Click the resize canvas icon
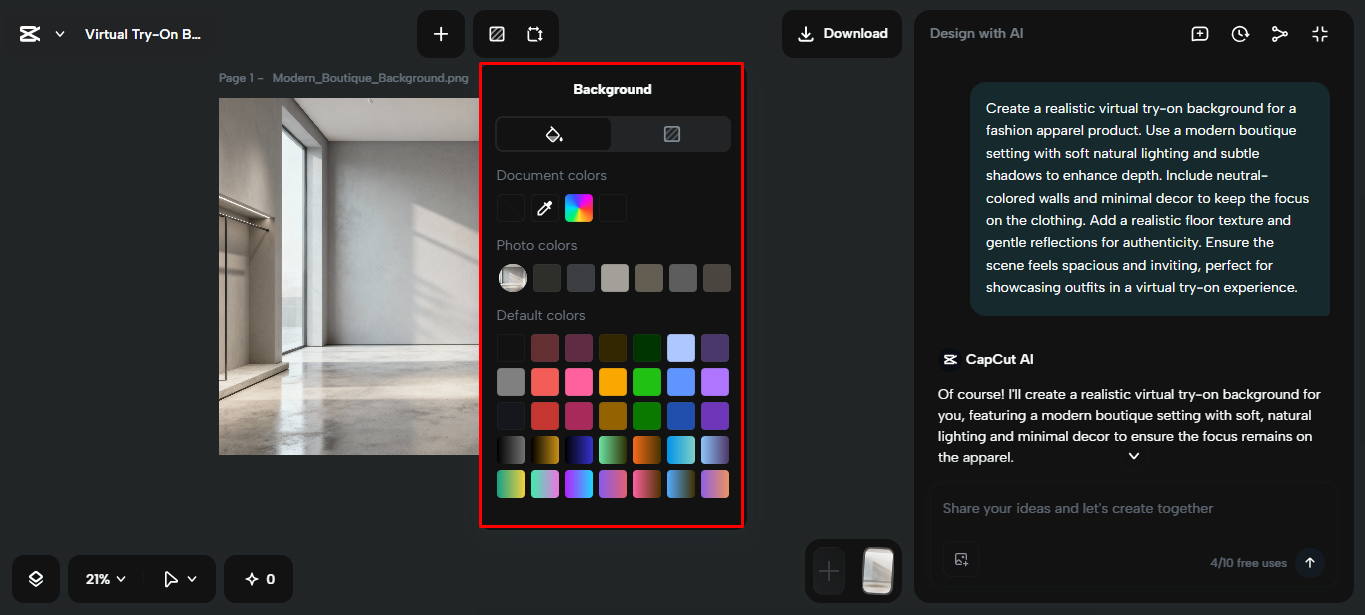This screenshot has width=1365, height=615. coord(535,33)
